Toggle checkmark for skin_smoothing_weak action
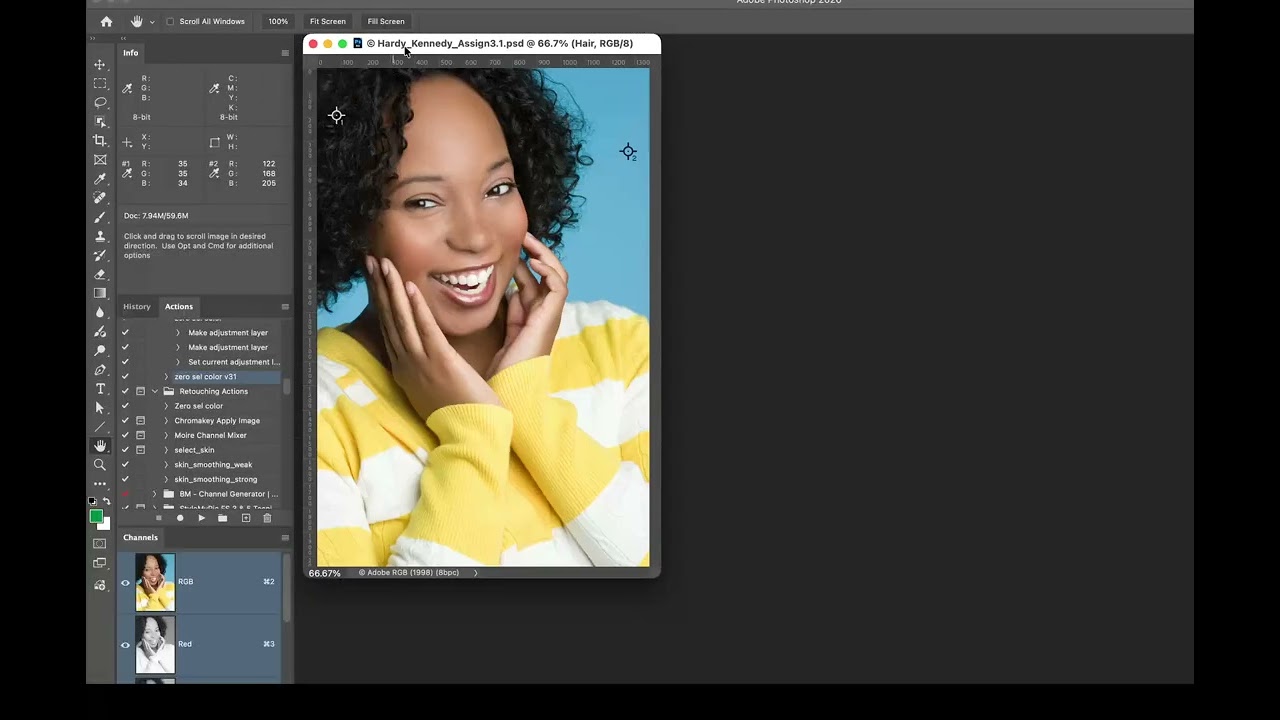This screenshot has height=720, width=1280. coord(125,465)
